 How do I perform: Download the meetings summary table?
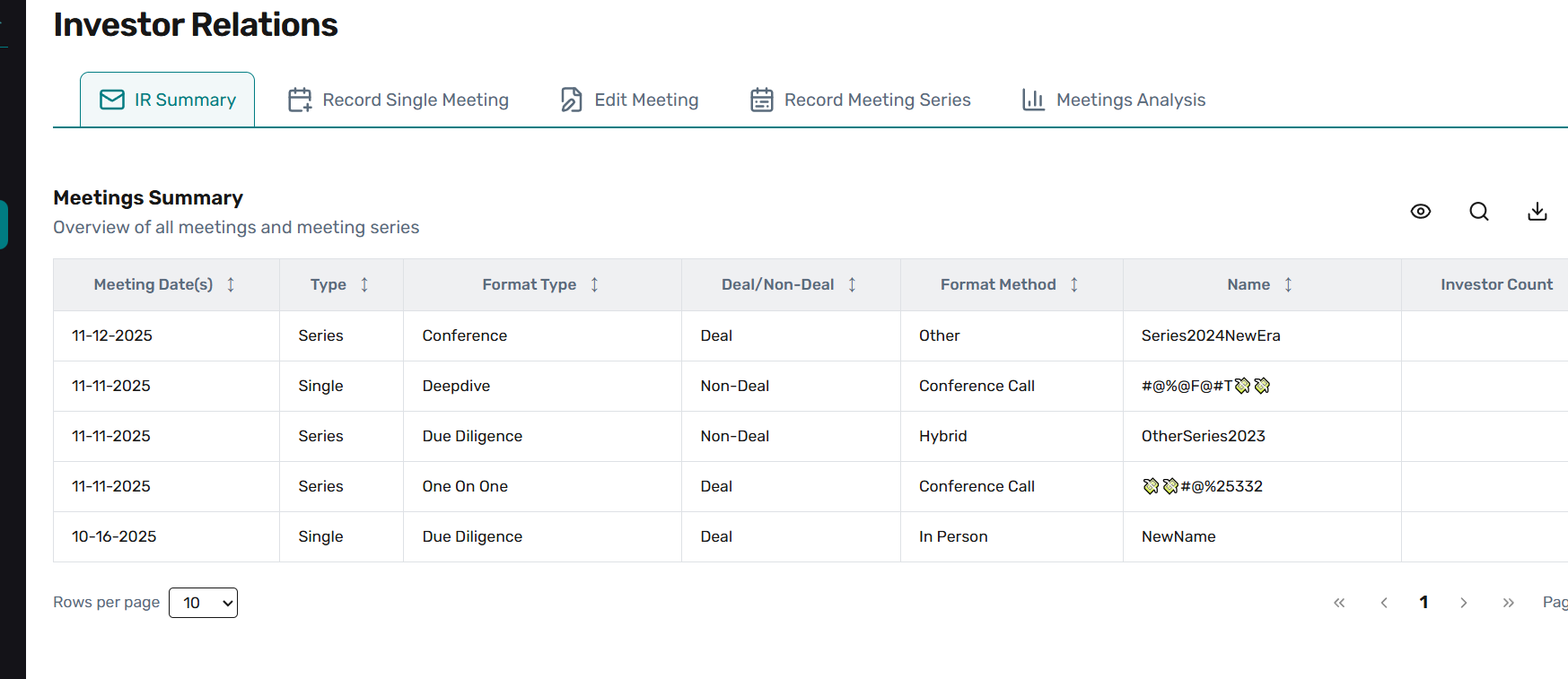1537,212
